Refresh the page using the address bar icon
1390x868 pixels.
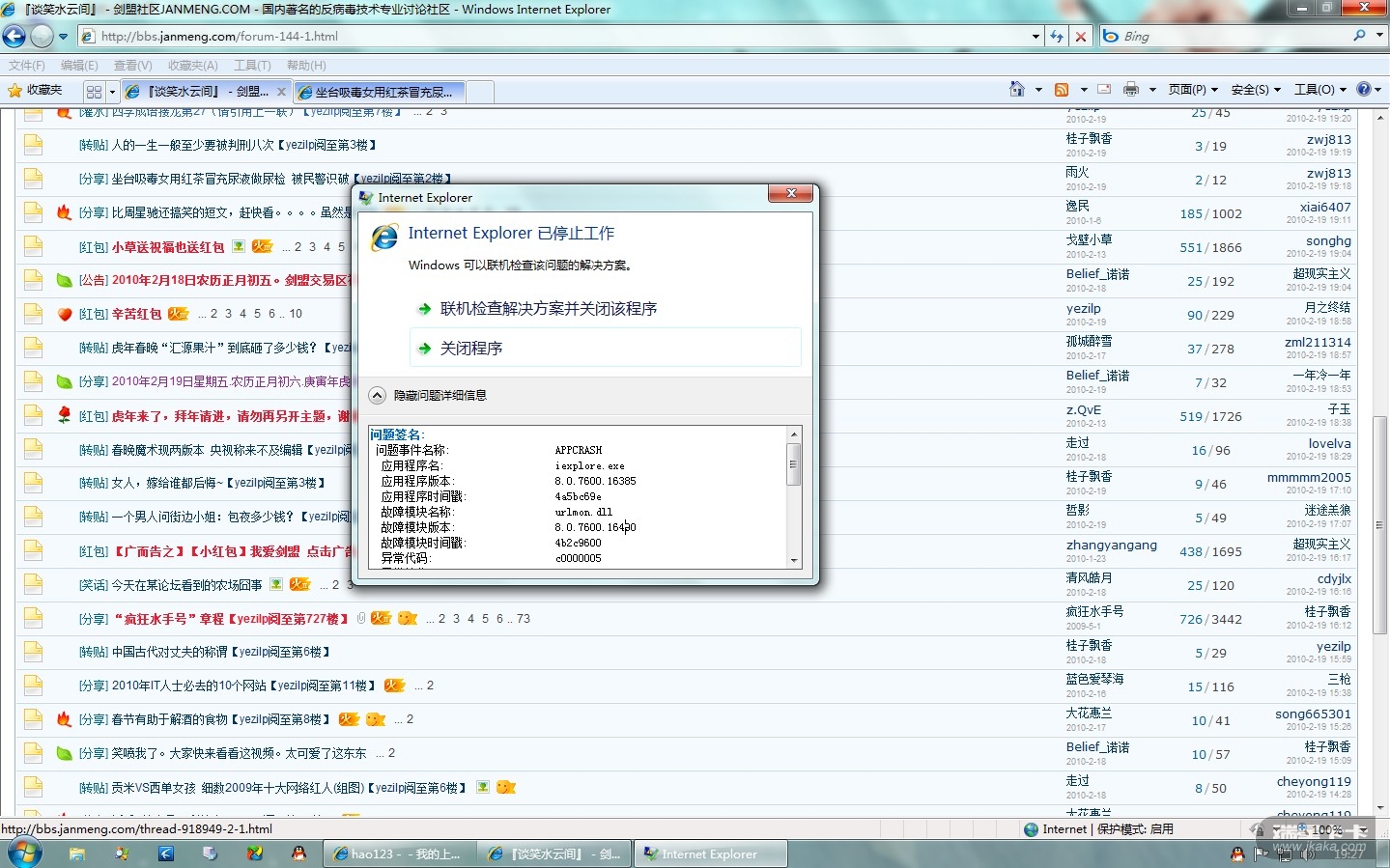point(1057,37)
